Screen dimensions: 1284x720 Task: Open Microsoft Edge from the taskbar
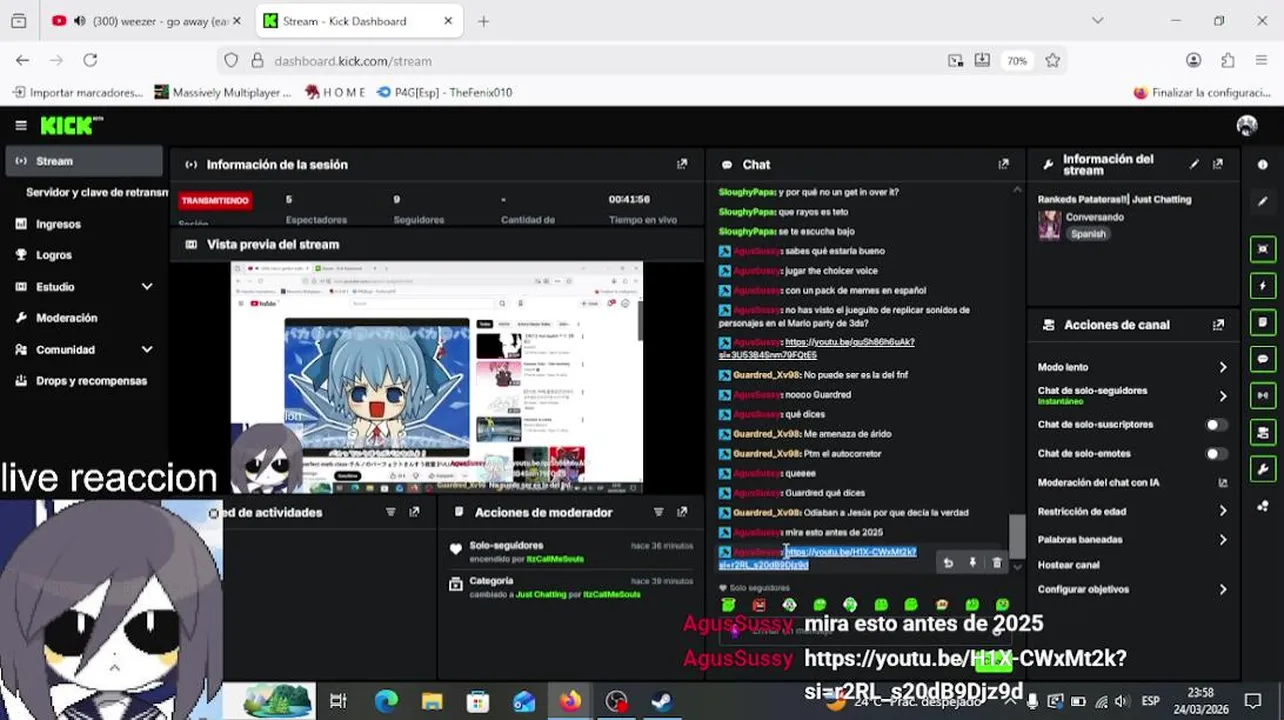(386, 702)
